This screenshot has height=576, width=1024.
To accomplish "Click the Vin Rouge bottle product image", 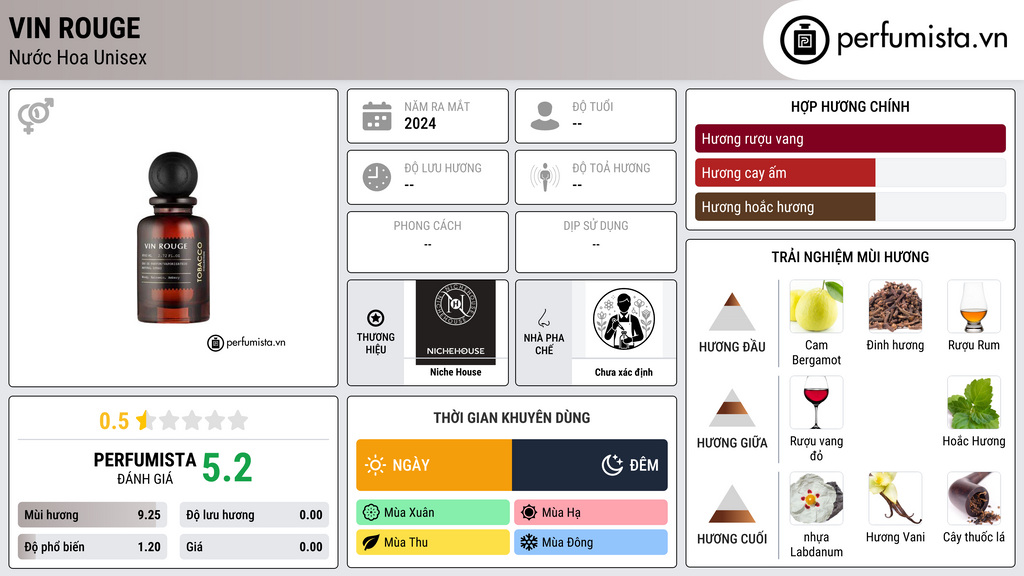I will [173, 238].
